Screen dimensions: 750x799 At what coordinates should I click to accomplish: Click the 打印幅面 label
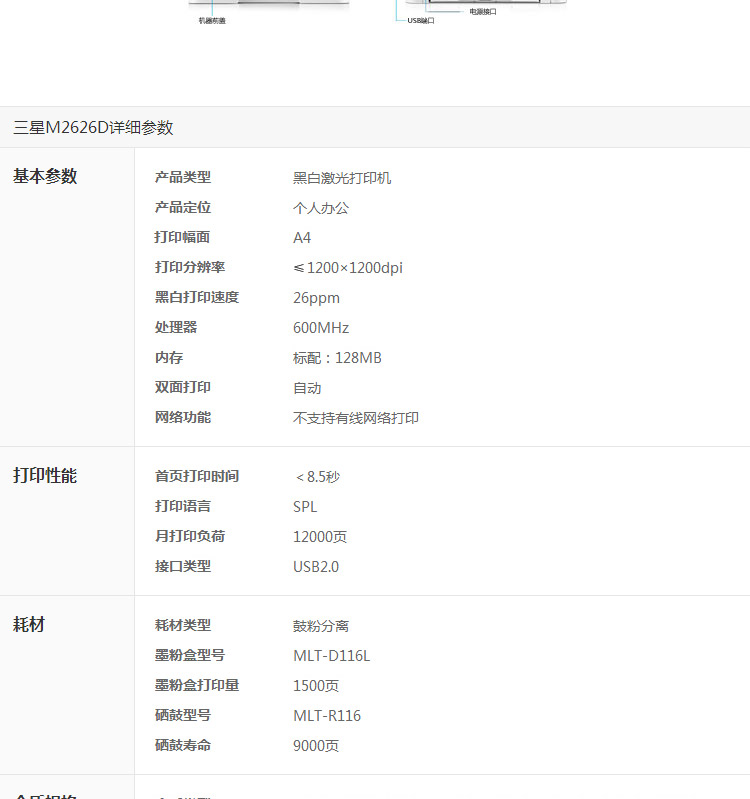[182, 237]
